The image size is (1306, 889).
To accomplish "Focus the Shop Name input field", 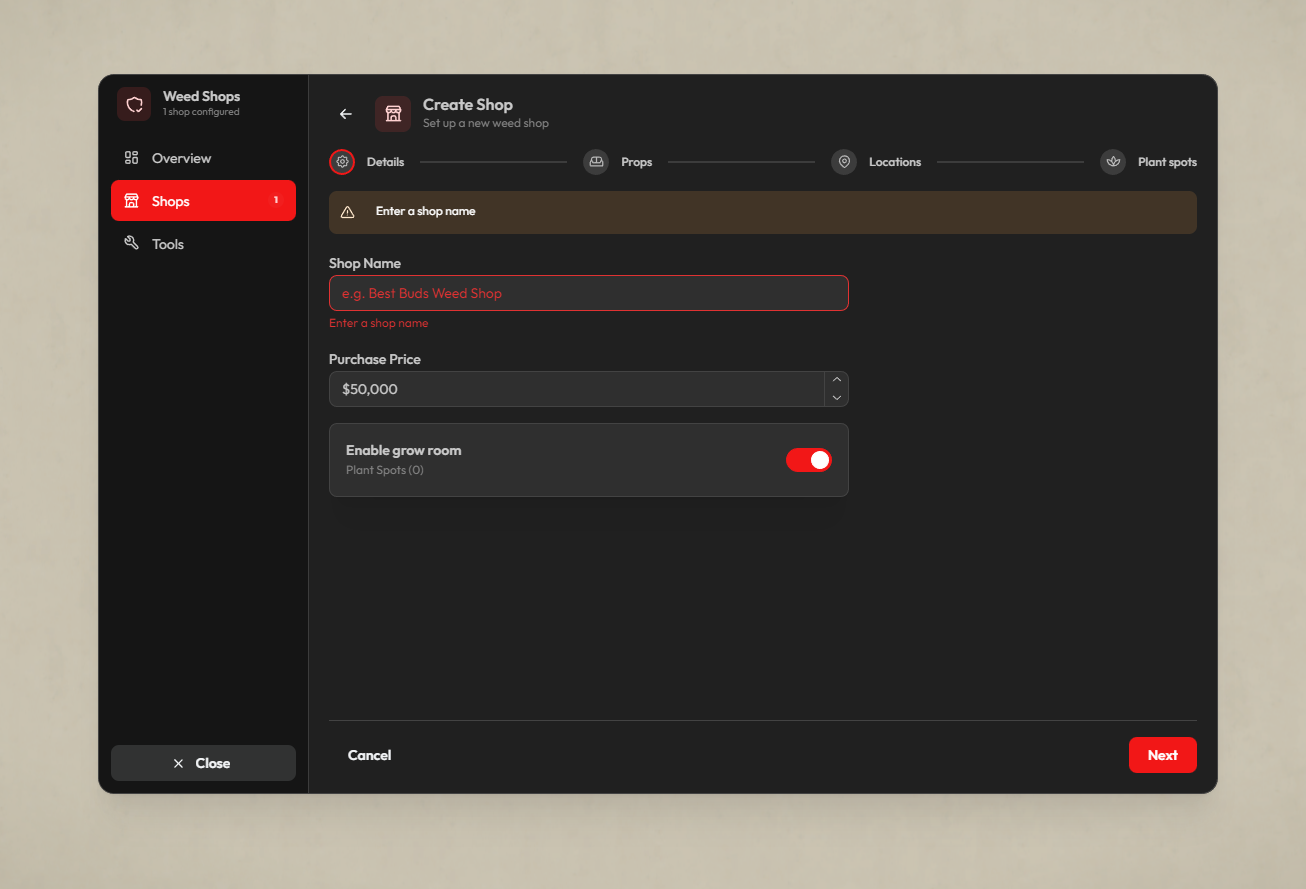I will click(589, 293).
